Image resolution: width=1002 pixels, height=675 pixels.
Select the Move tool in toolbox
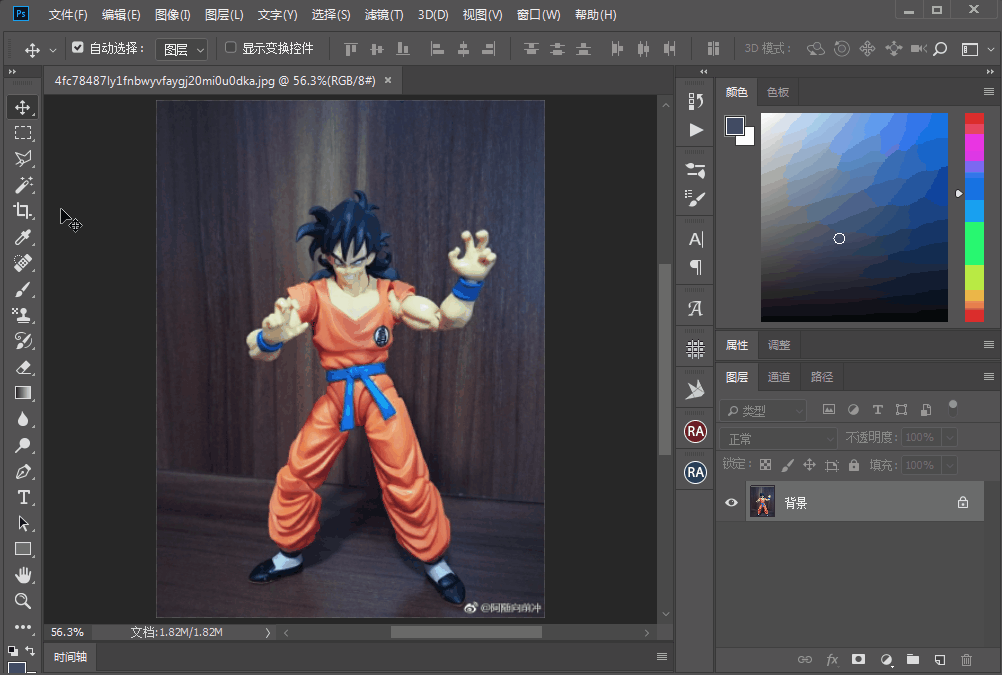coord(23,107)
